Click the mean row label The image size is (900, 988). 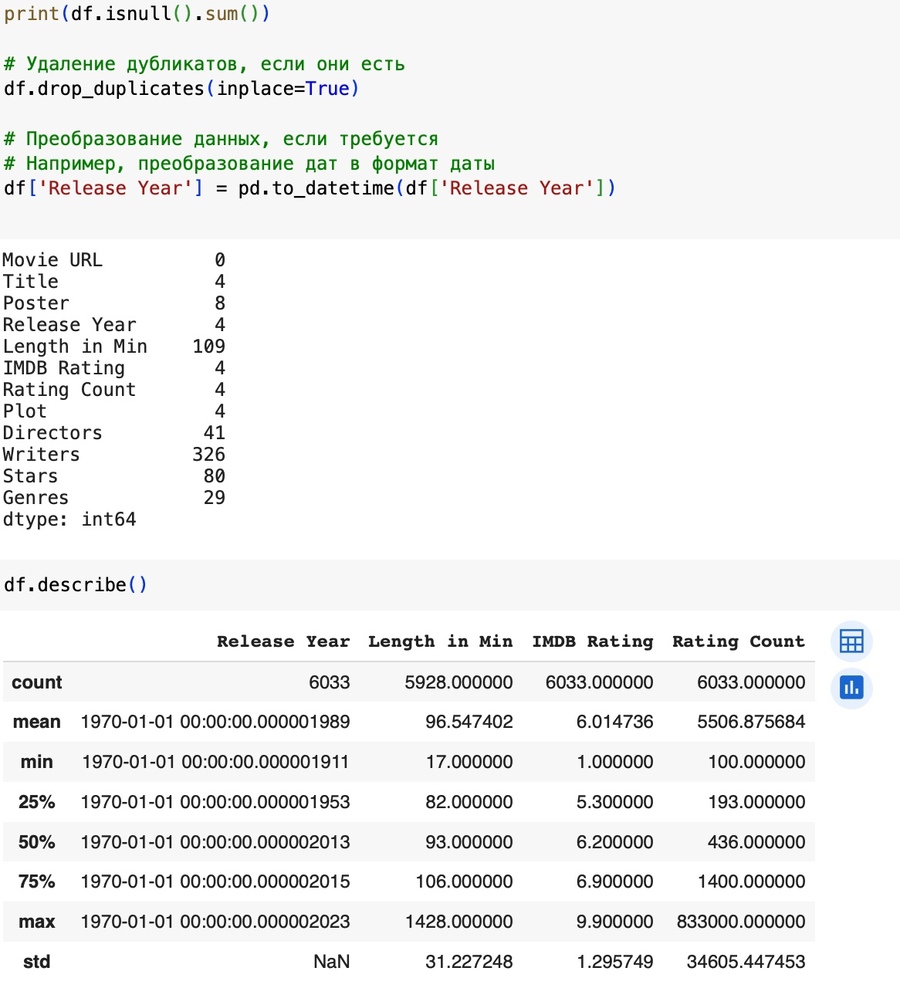pos(37,721)
